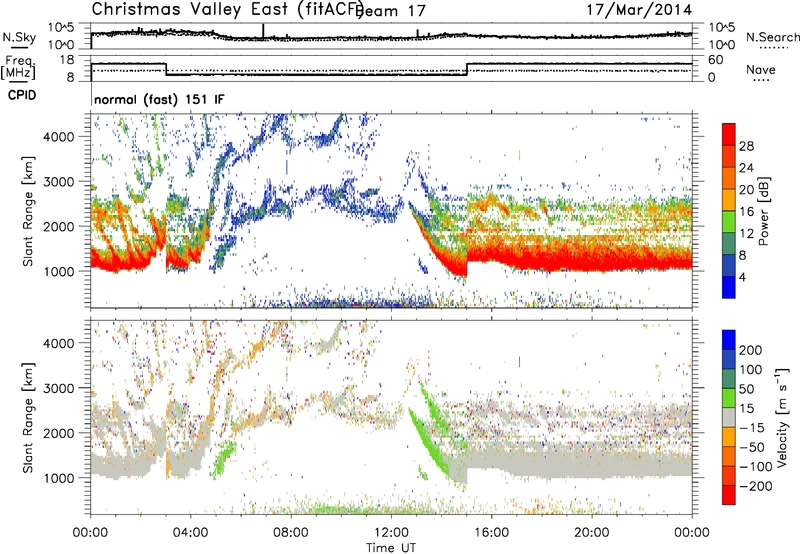The height and width of the screenshot is (554, 800).
Task: Click the gray -15 to 15 velocity segment
Action: pyautogui.click(x=729, y=417)
